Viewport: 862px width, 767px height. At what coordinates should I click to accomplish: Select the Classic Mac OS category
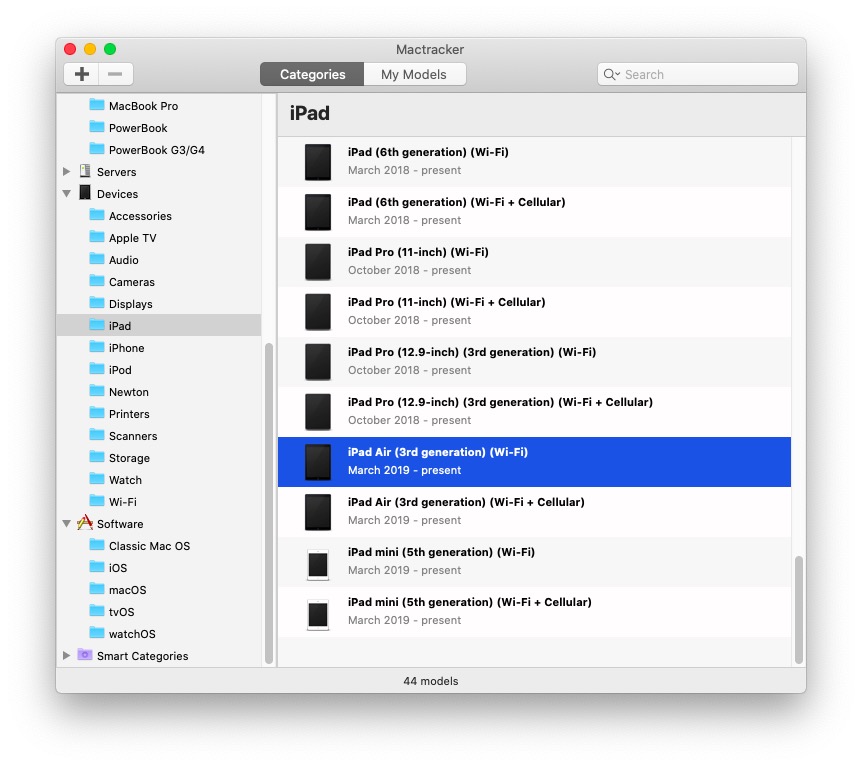point(158,545)
